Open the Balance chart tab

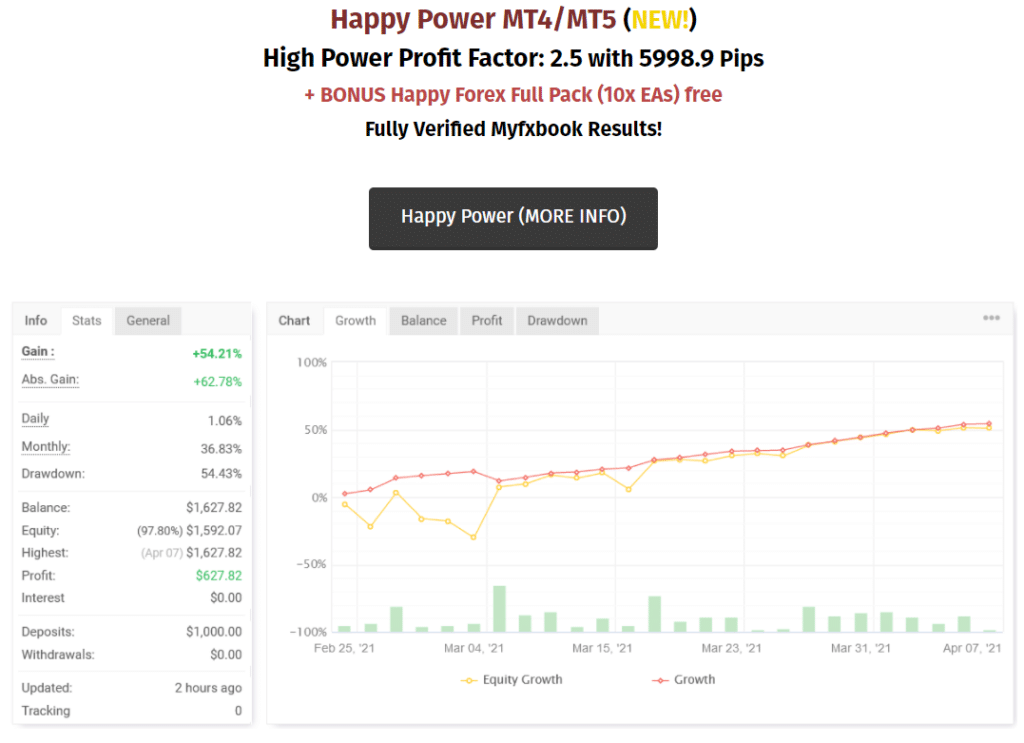click(x=423, y=321)
